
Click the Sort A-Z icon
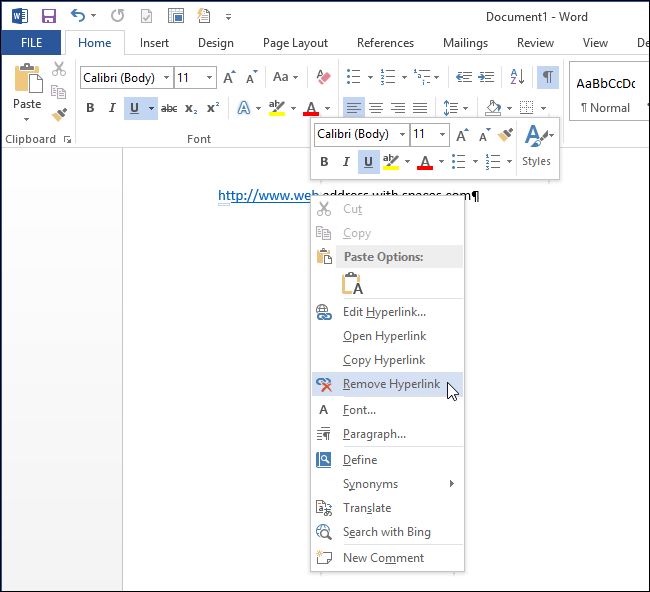(517, 77)
